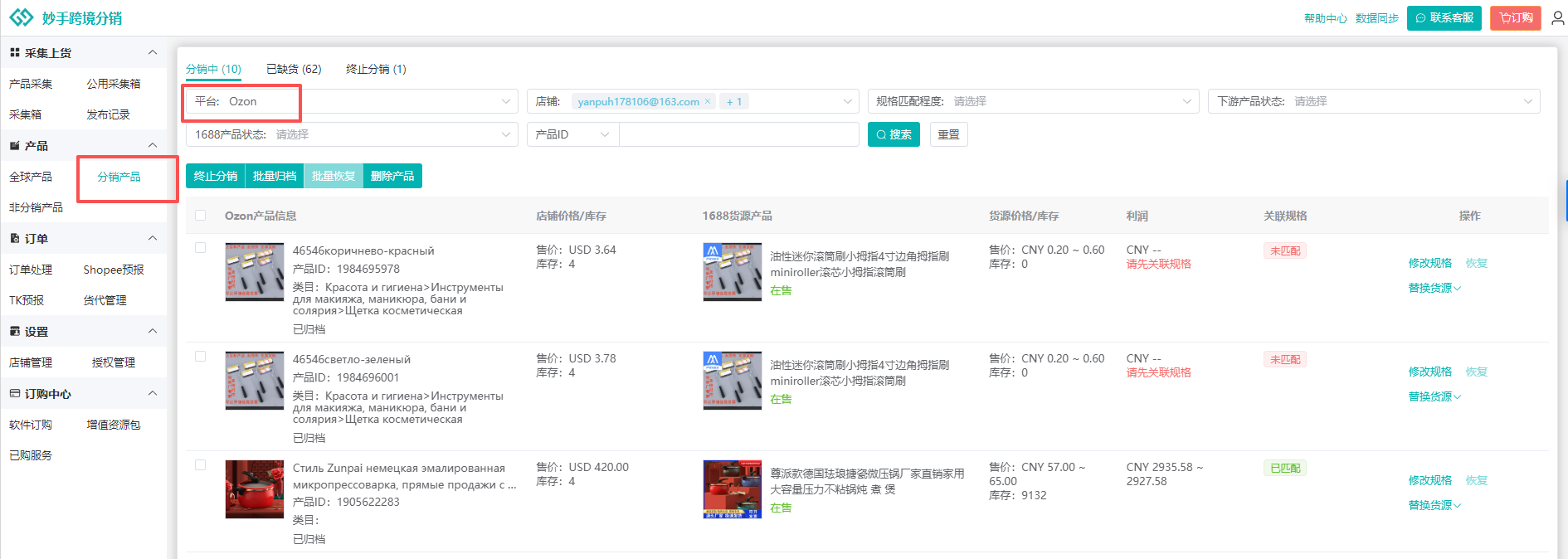Open 替换货源 dropdown for first product
1568x559 pixels.
coord(1434,288)
